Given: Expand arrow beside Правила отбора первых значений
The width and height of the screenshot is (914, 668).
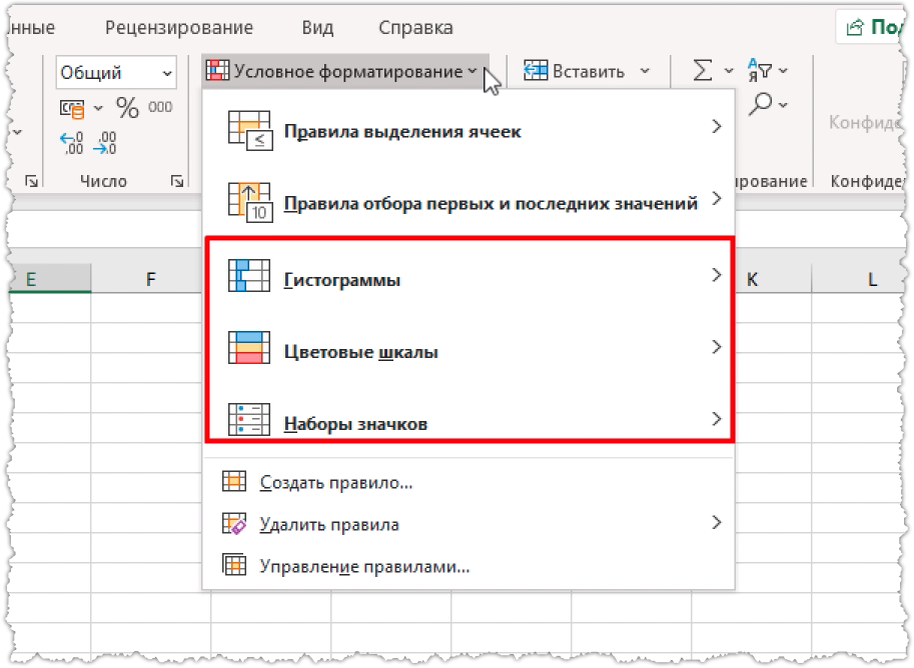Looking at the screenshot, I should point(717,198).
